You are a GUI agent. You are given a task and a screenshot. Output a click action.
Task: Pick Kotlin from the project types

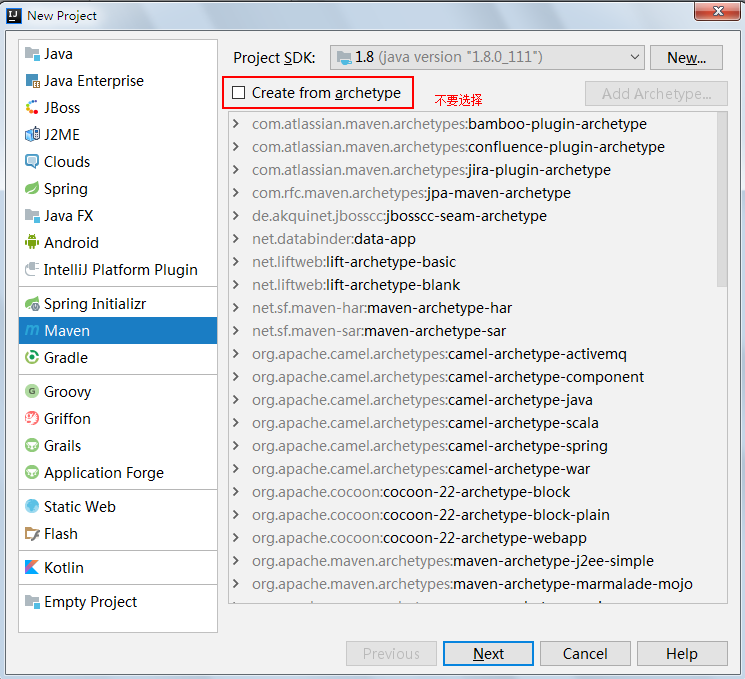point(118,567)
